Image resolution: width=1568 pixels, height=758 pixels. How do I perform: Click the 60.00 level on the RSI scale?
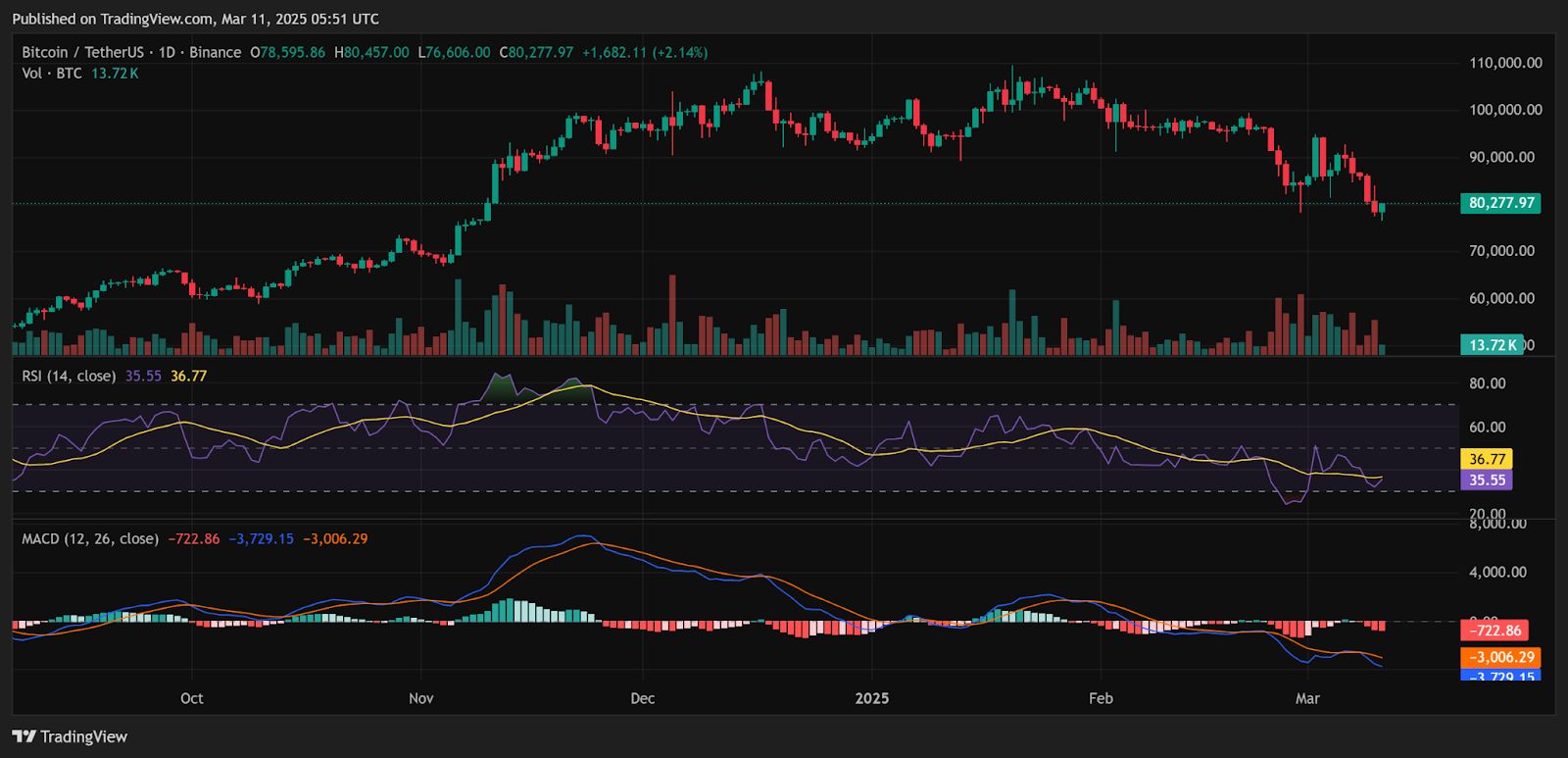1487,427
